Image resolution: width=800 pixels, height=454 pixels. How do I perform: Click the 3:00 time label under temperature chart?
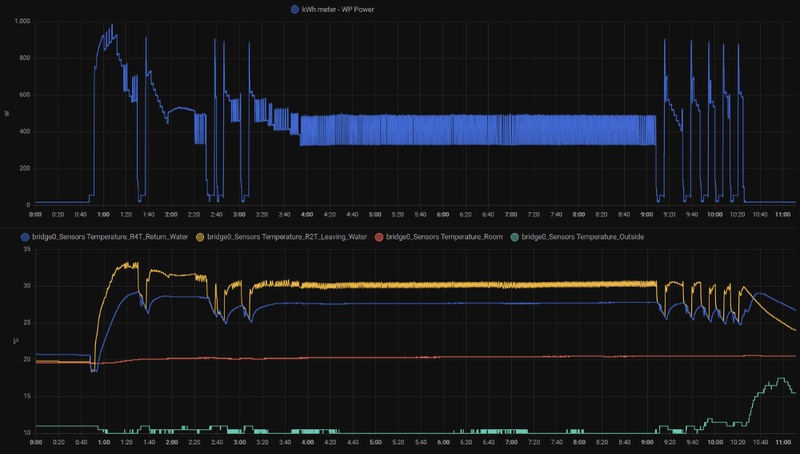click(x=239, y=442)
